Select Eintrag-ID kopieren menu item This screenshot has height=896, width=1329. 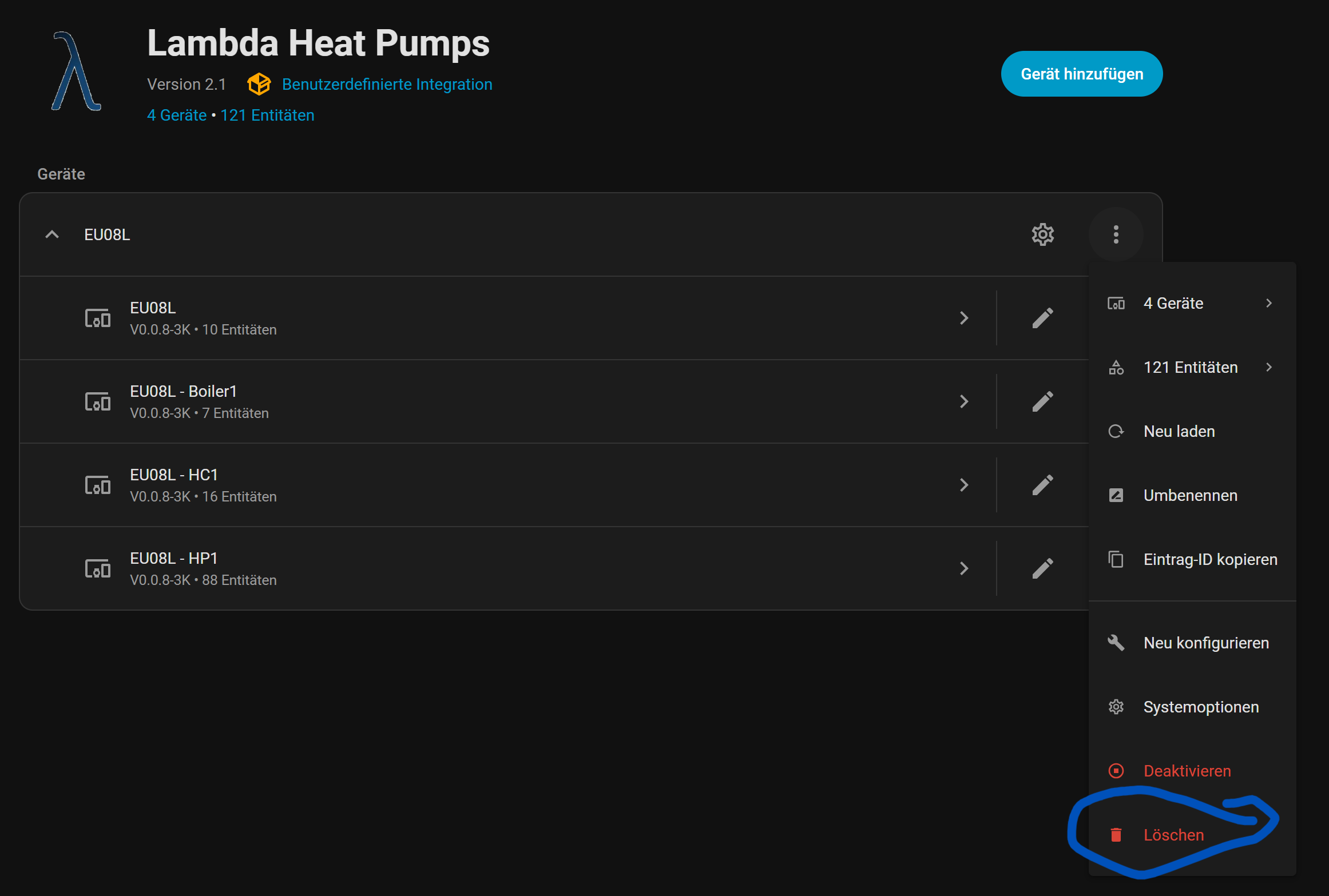coord(1210,559)
